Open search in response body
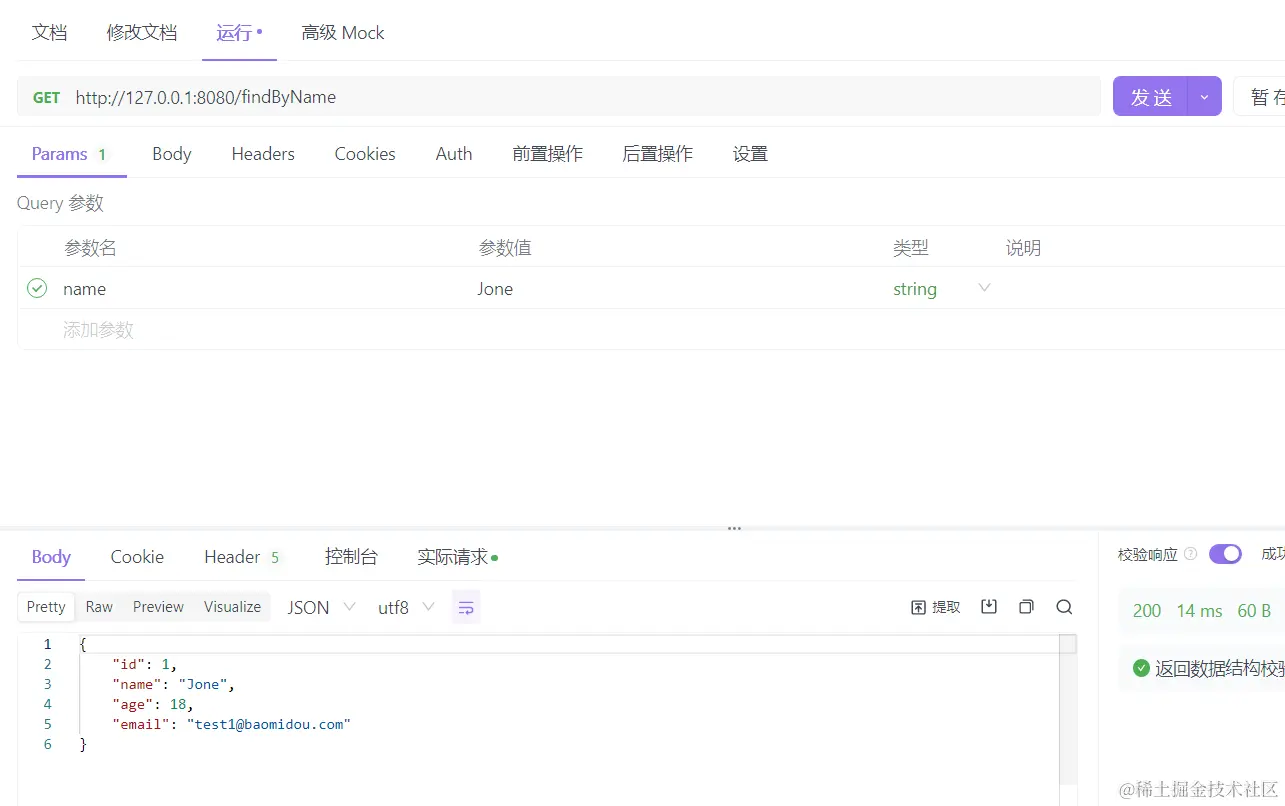 pos(1064,607)
